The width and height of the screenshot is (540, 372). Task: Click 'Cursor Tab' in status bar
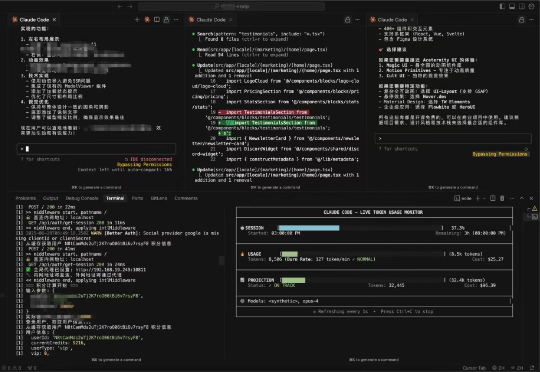tap(474, 368)
